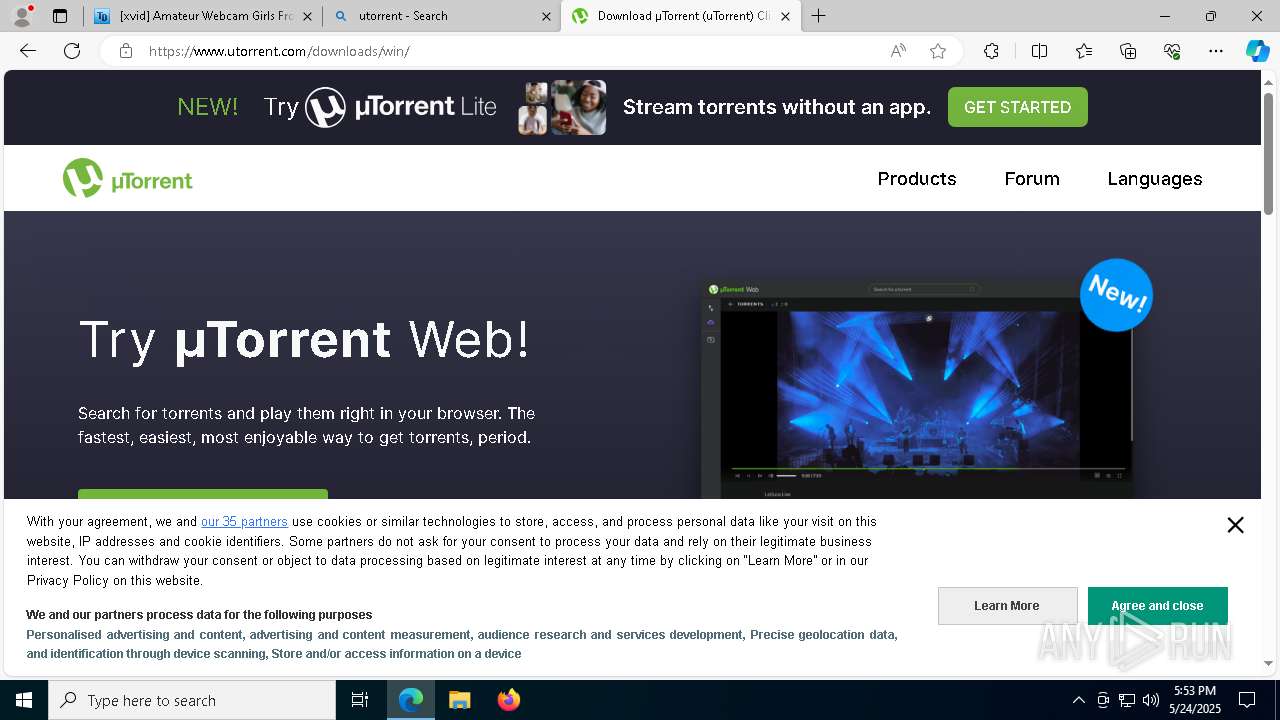Close the utorrent - Search tab

tap(546, 16)
